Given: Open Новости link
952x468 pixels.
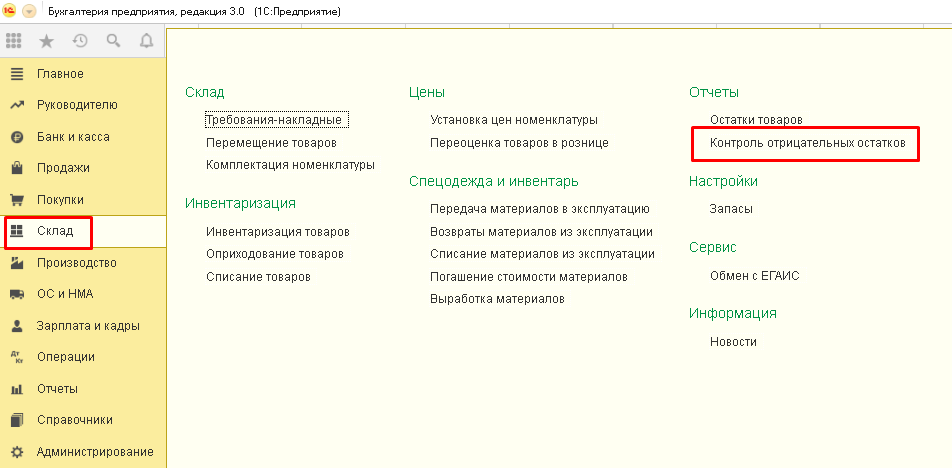Looking at the screenshot, I should click(733, 342).
